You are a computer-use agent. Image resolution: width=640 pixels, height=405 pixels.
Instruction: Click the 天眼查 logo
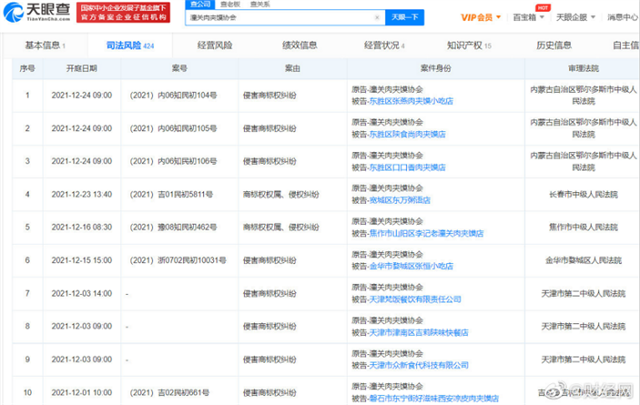pos(37,12)
